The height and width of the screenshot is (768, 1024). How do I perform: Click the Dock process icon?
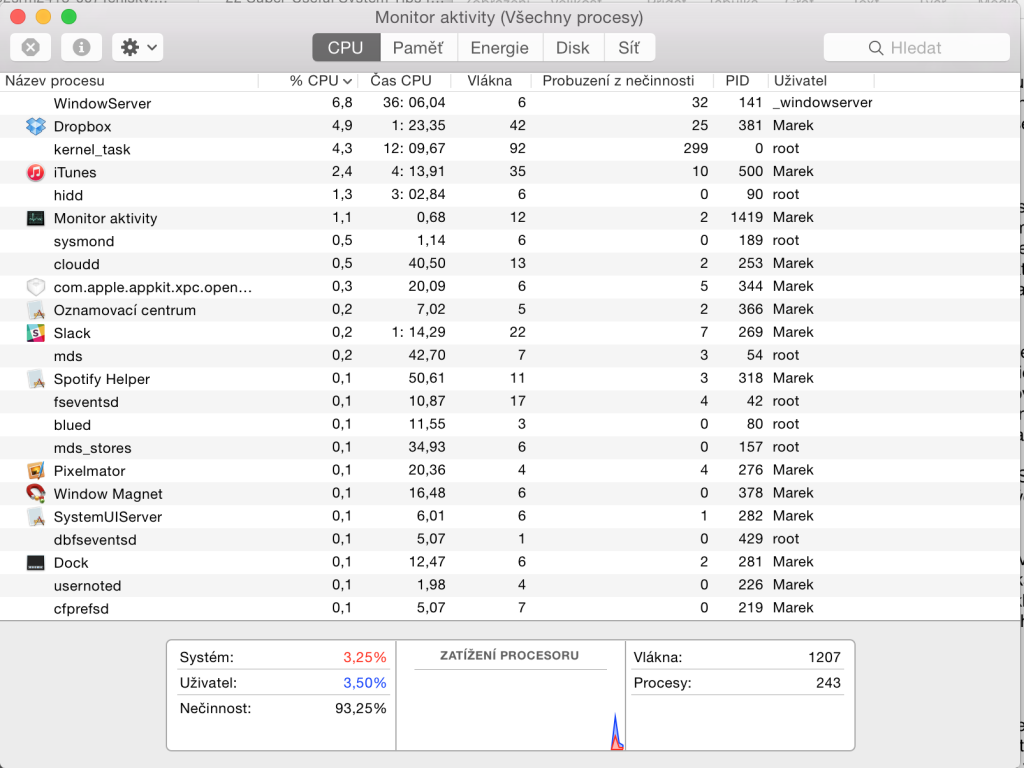tap(35, 563)
